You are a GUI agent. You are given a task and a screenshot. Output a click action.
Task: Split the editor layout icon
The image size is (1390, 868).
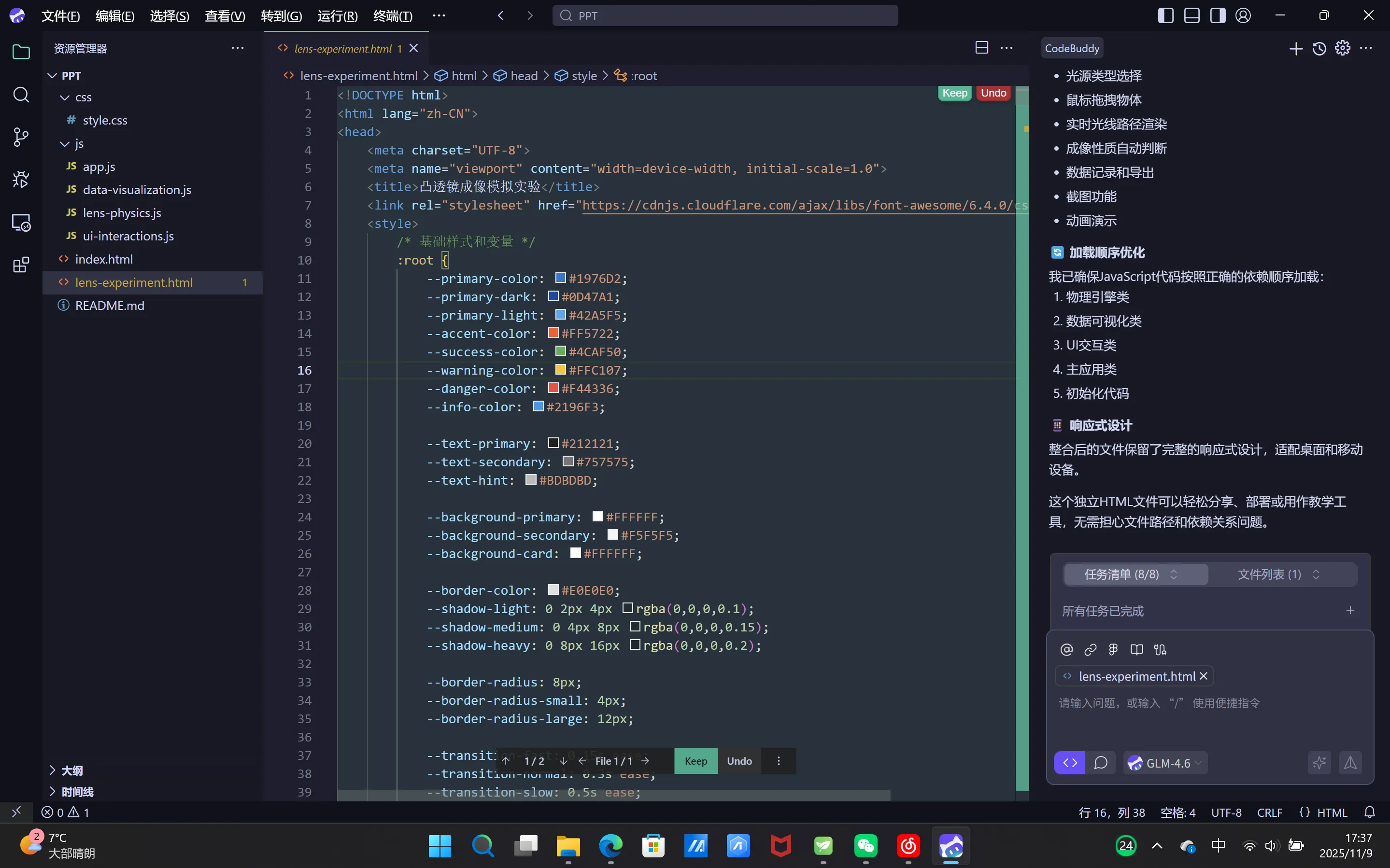pyautogui.click(x=982, y=48)
